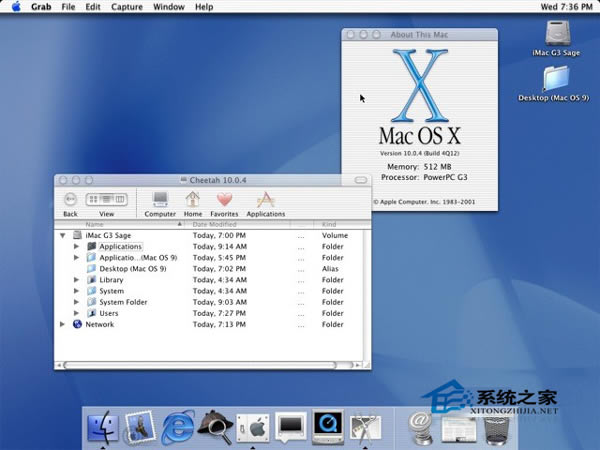Click the Favorites heart toolbar icon
The width and height of the screenshot is (600, 450).
[224, 204]
